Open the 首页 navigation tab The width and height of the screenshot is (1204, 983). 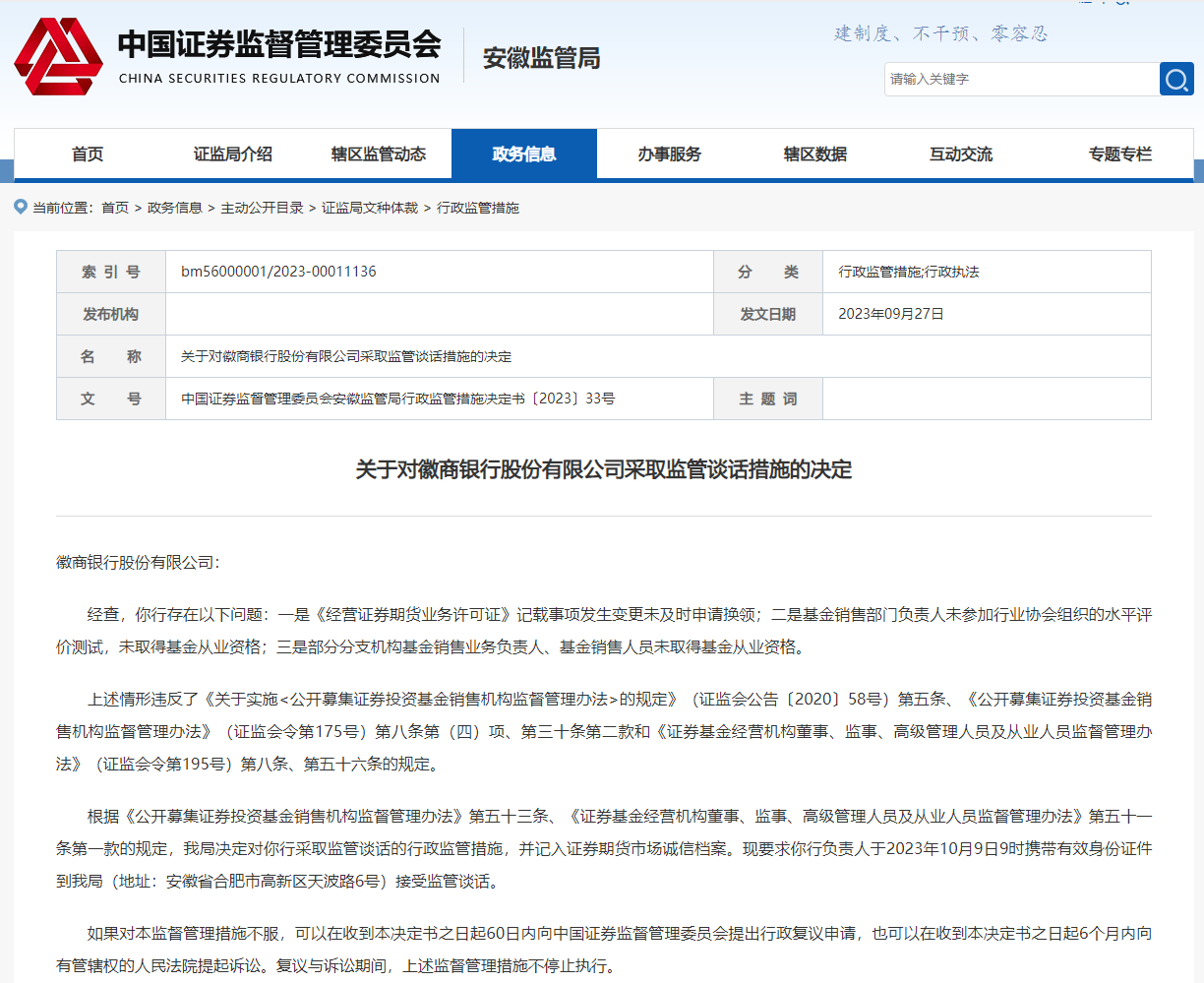coord(88,154)
